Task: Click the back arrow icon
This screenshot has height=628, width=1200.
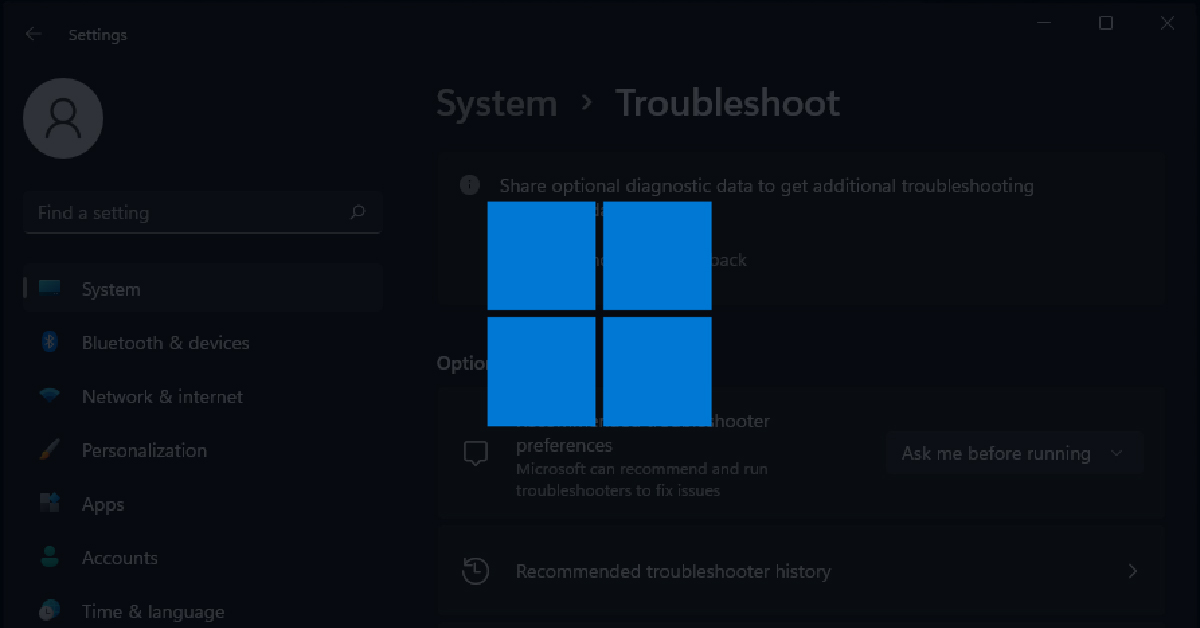Action: [x=33, y=33]
